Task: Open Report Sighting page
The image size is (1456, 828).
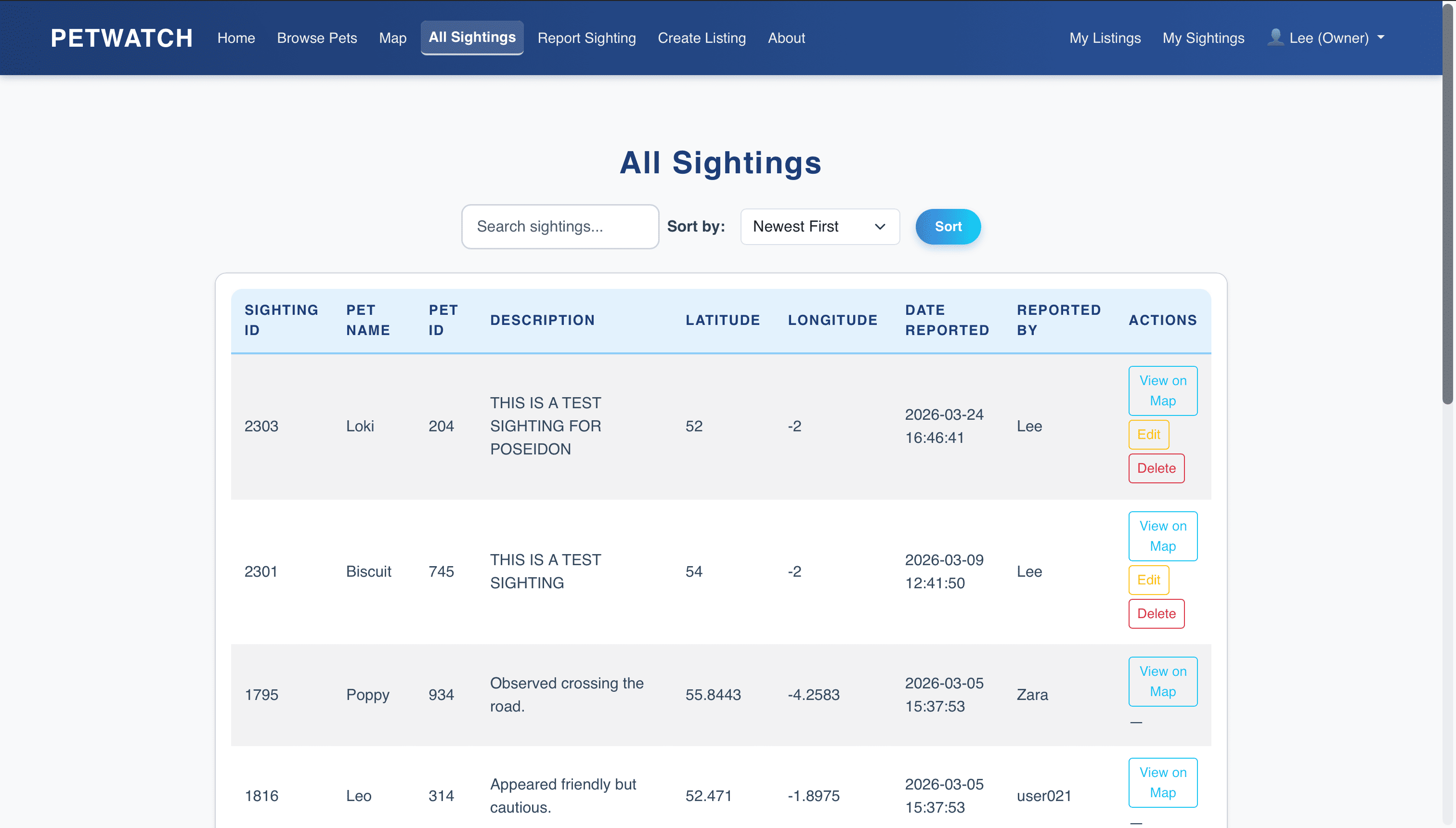Action: tap(586, 38)
